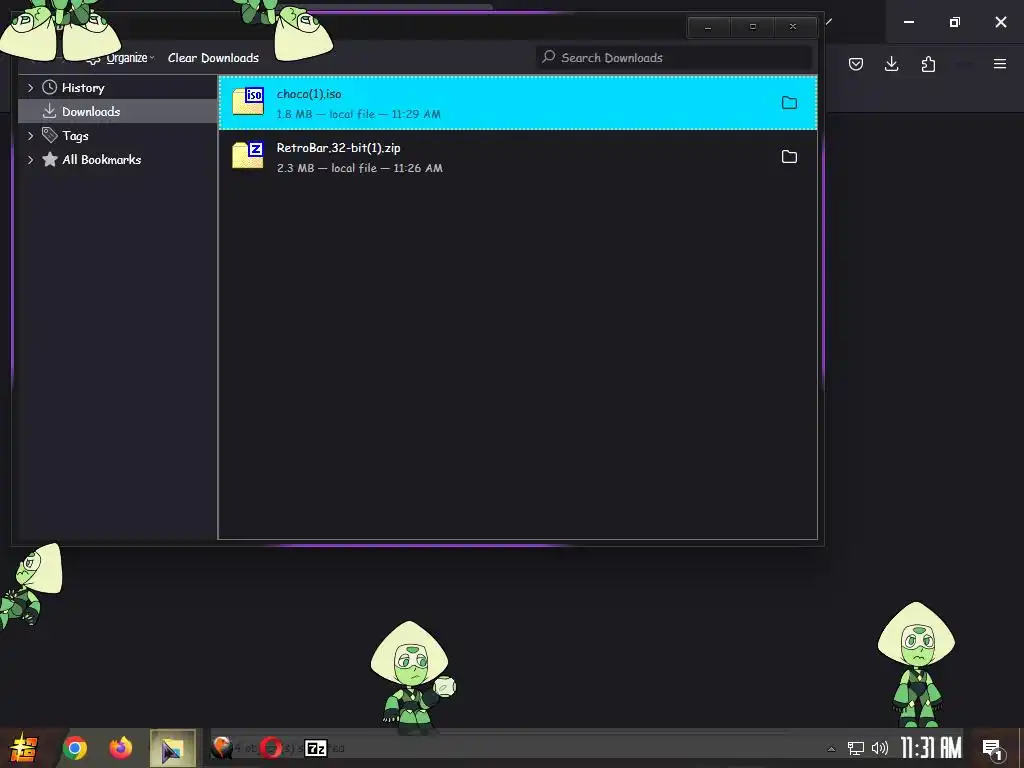Open the cursor-arrow app on the taskbar
Viewport: 1024px width, 768px height.
172,748
